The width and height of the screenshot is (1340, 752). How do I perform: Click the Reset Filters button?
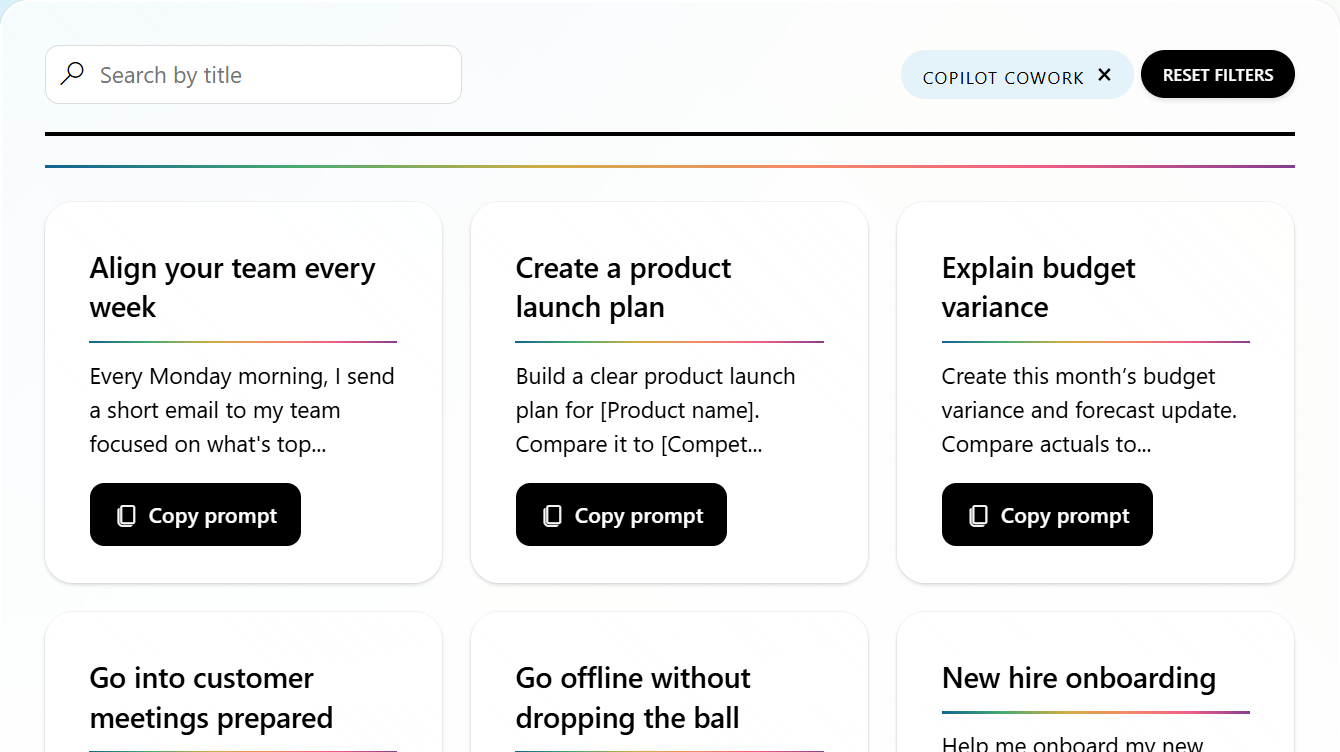coord(1218,75)
